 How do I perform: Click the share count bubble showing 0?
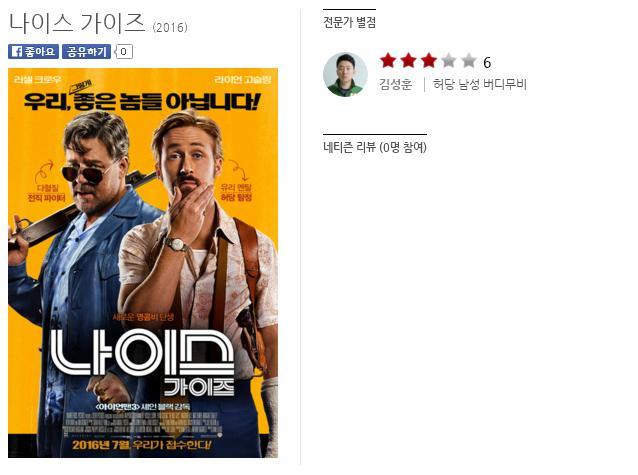click(x=124, y=52)
